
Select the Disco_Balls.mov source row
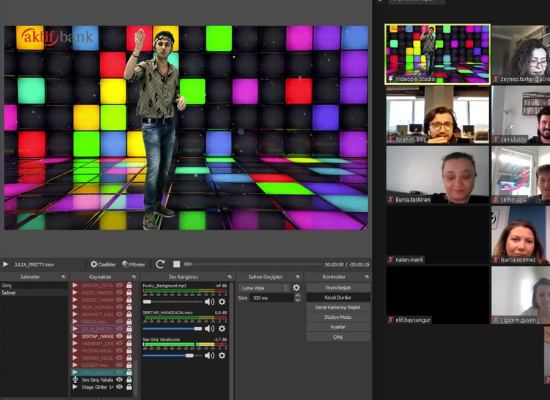coord(102,372)
